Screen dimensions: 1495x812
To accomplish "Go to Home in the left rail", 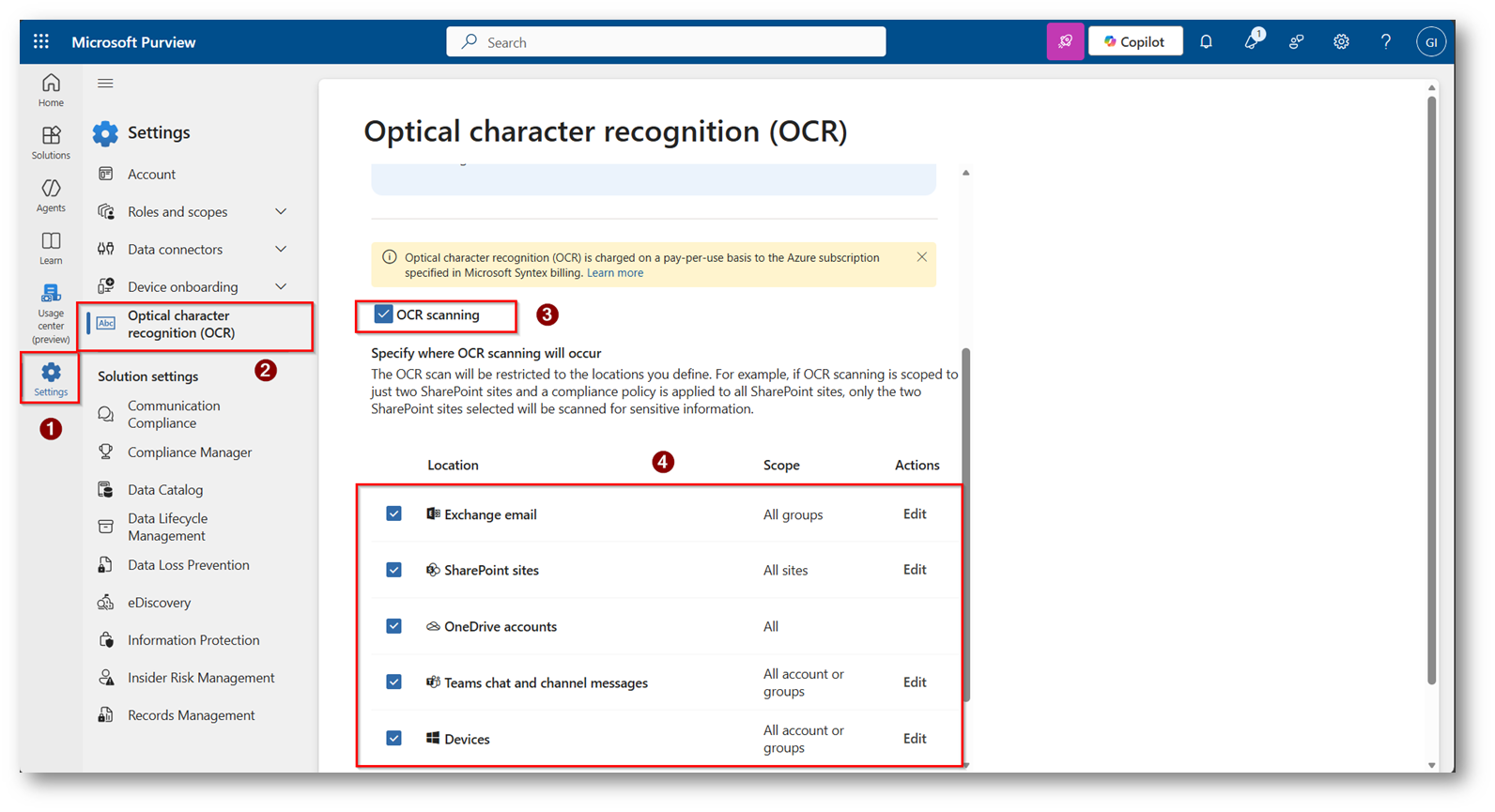I will coord(51,90).
